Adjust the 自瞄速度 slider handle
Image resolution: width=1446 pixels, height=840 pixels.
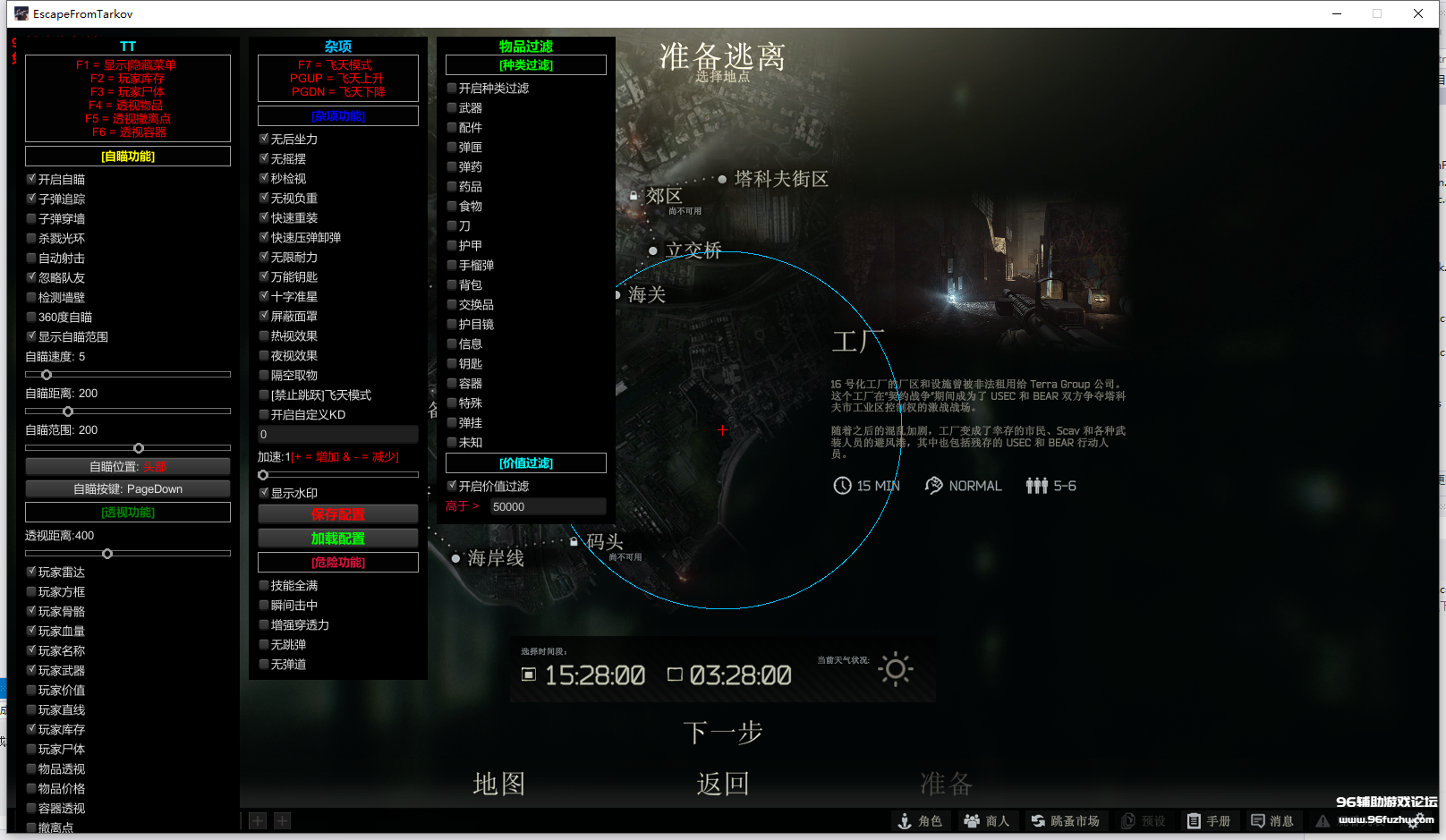pyautogui.click(x=47, y=375)
